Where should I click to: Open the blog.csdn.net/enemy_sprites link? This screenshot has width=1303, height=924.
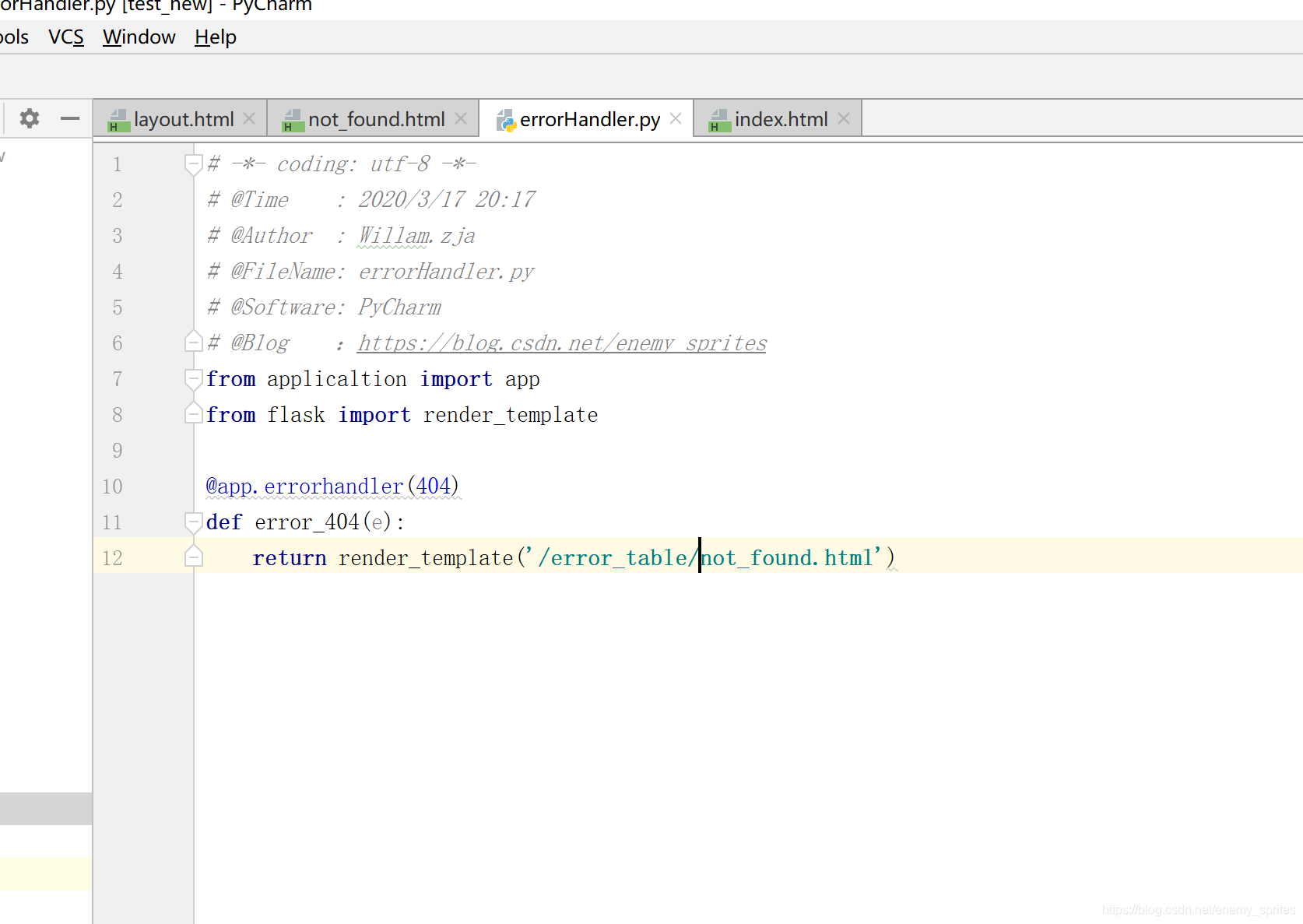tap(562, 343)
